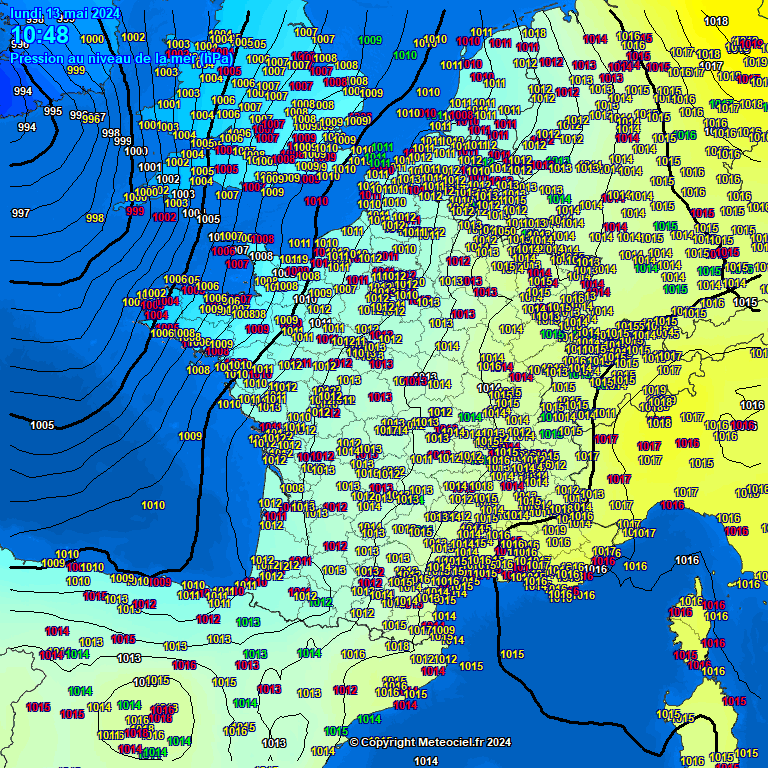768x768 pixels.
Task: Click the 1010 value over the Bay of Biscay
Action: pyautogui.click(x=153, y=506)
